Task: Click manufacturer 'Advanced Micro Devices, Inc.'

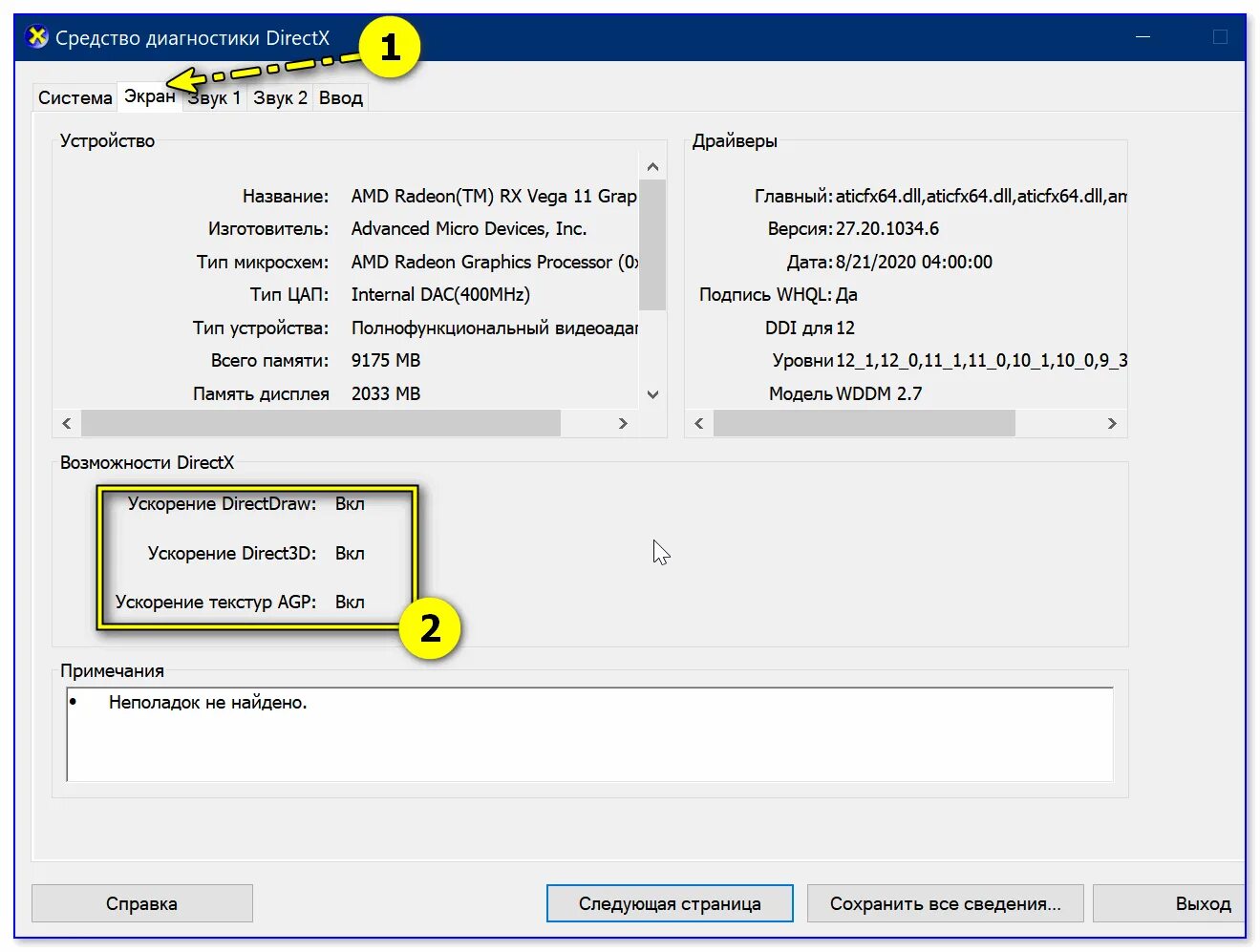Action: (469, 228)
